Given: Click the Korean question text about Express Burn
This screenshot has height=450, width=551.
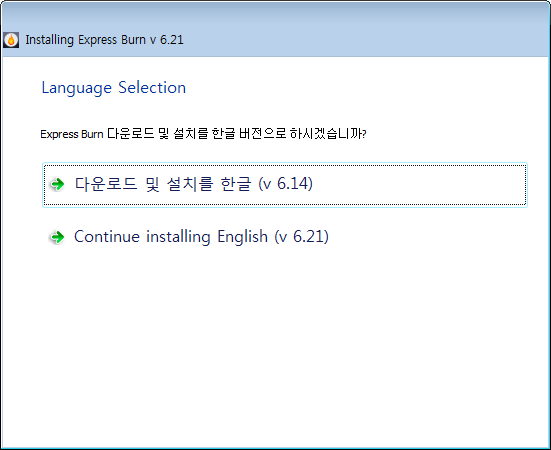Looking at the screenshot, I should coord(203,134).
